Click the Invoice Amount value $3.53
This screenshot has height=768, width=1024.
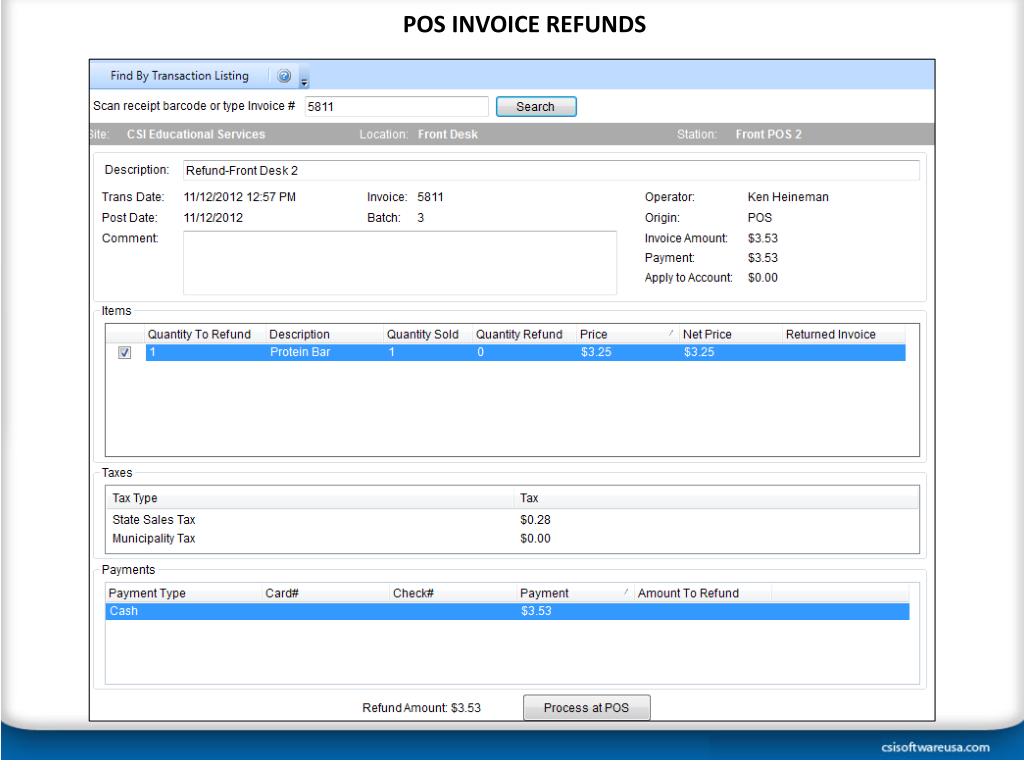[763, 238]
